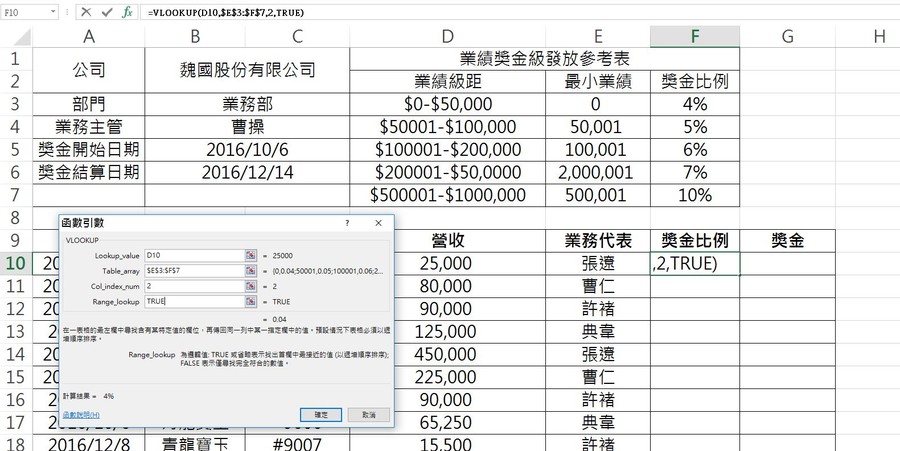
Task: Click the cancel X icon in formula bar
Action: (86, 12)
